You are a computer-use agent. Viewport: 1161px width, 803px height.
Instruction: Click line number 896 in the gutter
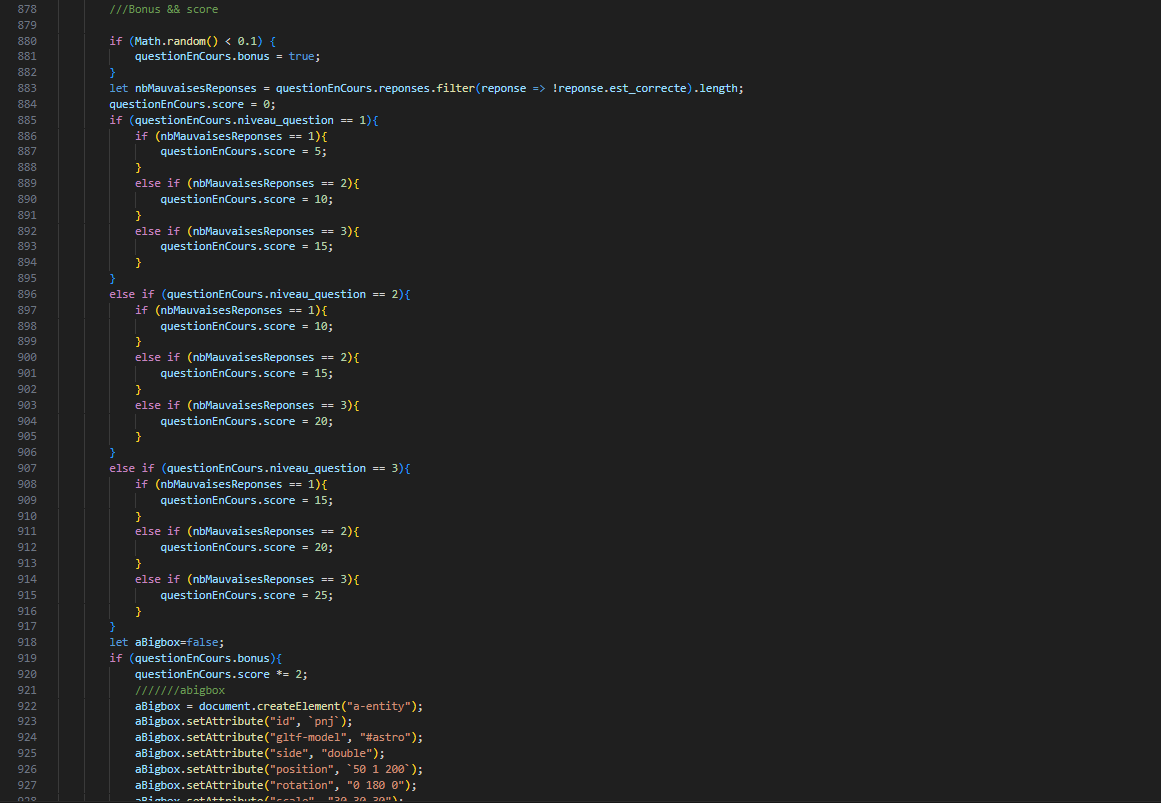(x=26, y=294)
